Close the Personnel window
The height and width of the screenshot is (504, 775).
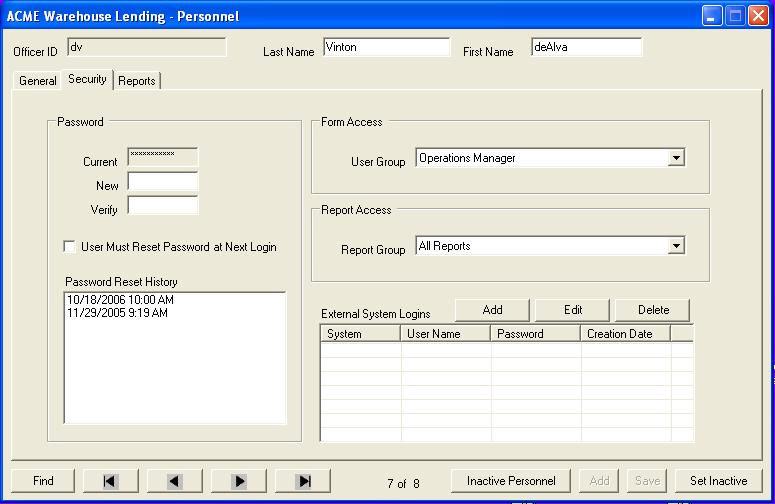758,16
